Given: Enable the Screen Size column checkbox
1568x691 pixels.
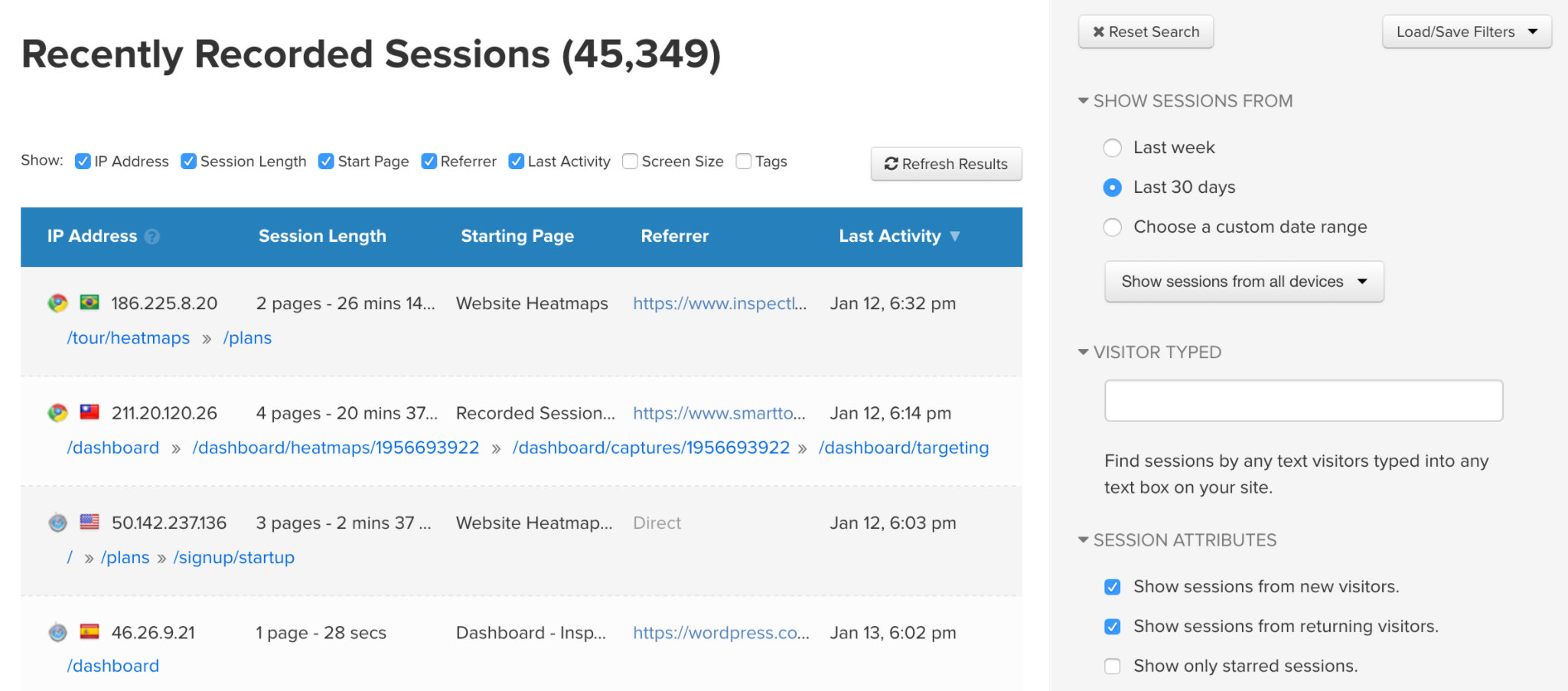Looking at the screenshot, I should pos(630,161).
